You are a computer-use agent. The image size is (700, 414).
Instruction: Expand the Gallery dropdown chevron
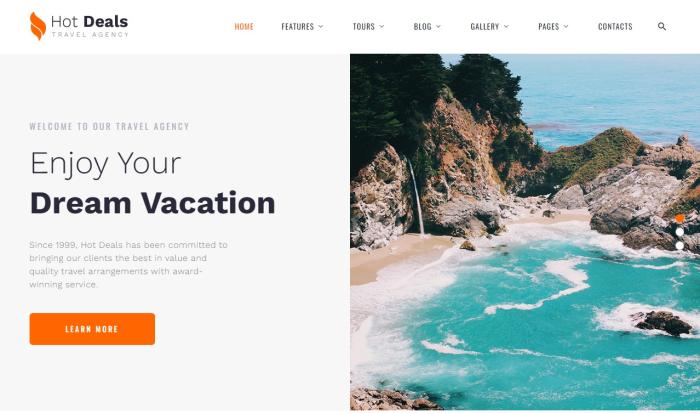[506, 26]
